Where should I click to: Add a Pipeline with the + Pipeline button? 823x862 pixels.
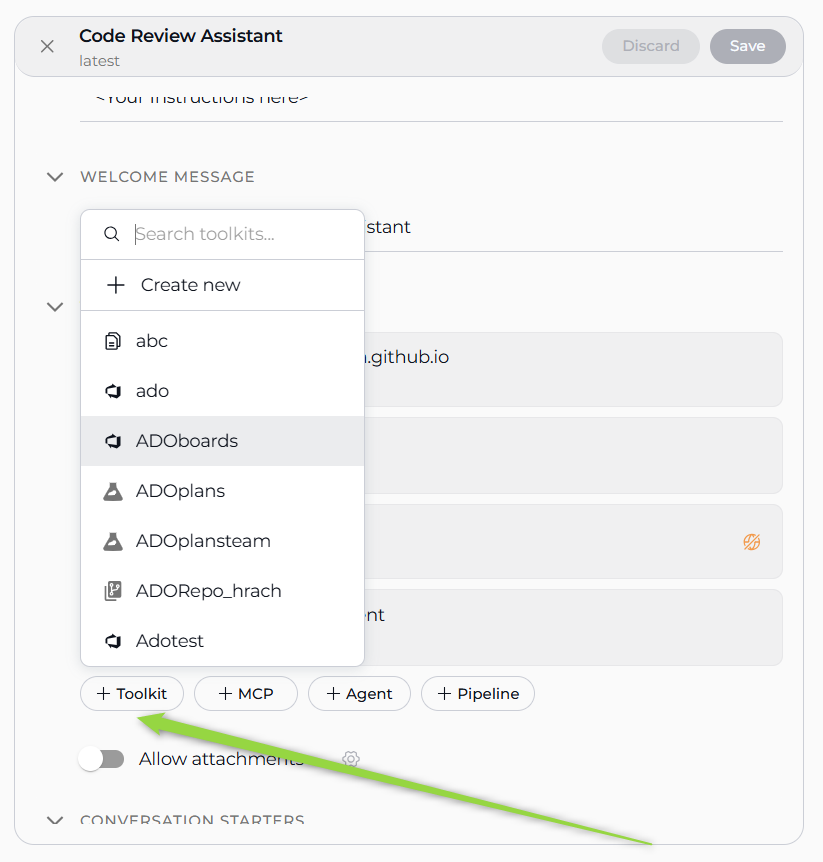coord(478,694)
